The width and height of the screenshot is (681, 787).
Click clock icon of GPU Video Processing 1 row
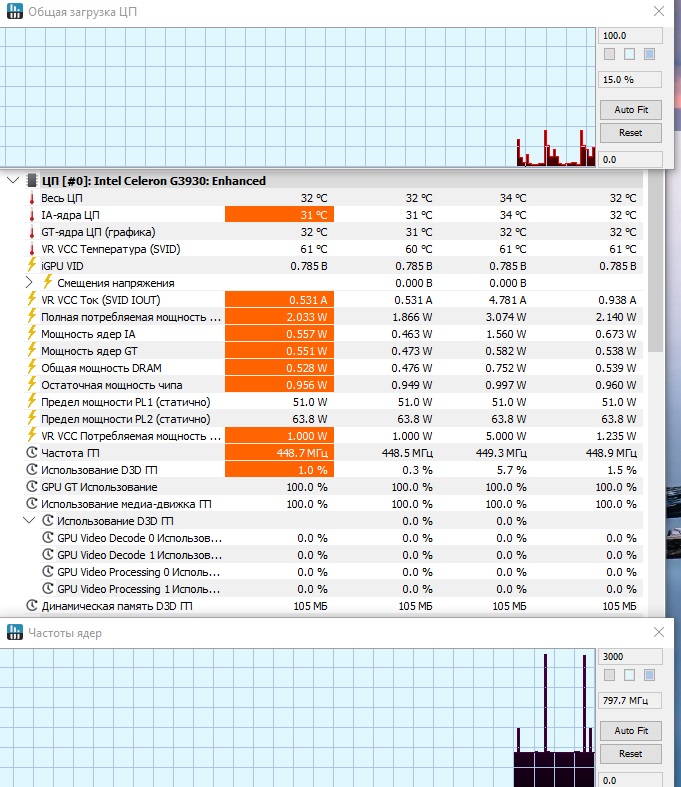pyautogui.click(x=48, y=588)
